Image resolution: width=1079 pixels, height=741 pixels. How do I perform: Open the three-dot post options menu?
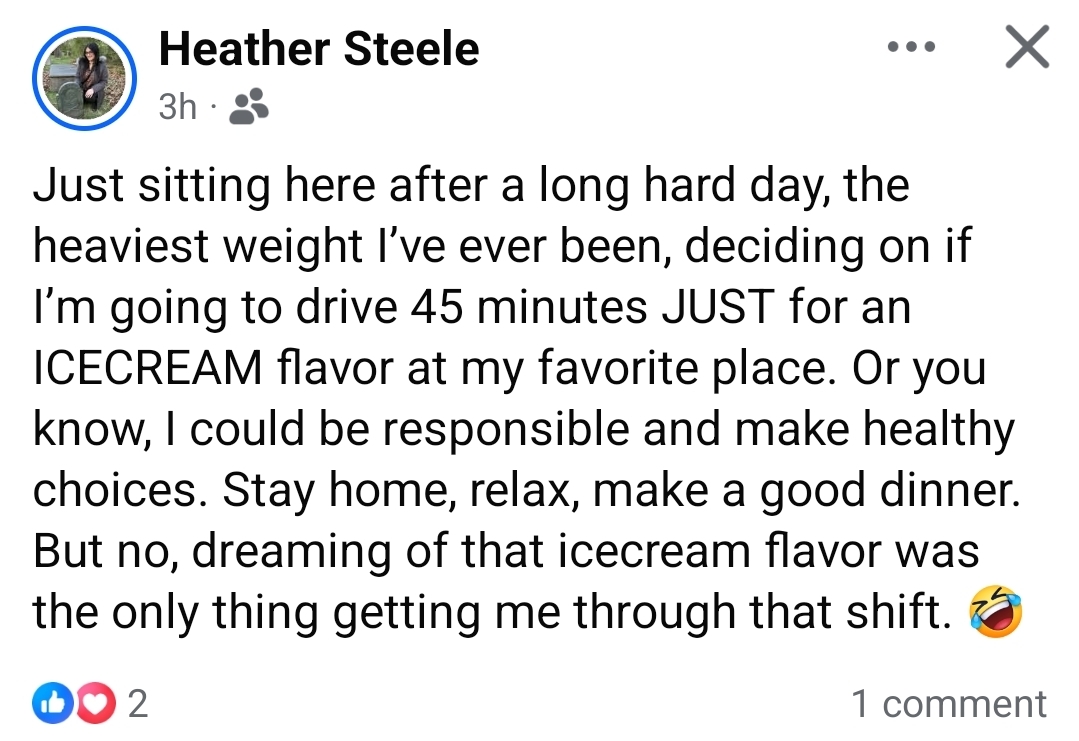[911, 47]
